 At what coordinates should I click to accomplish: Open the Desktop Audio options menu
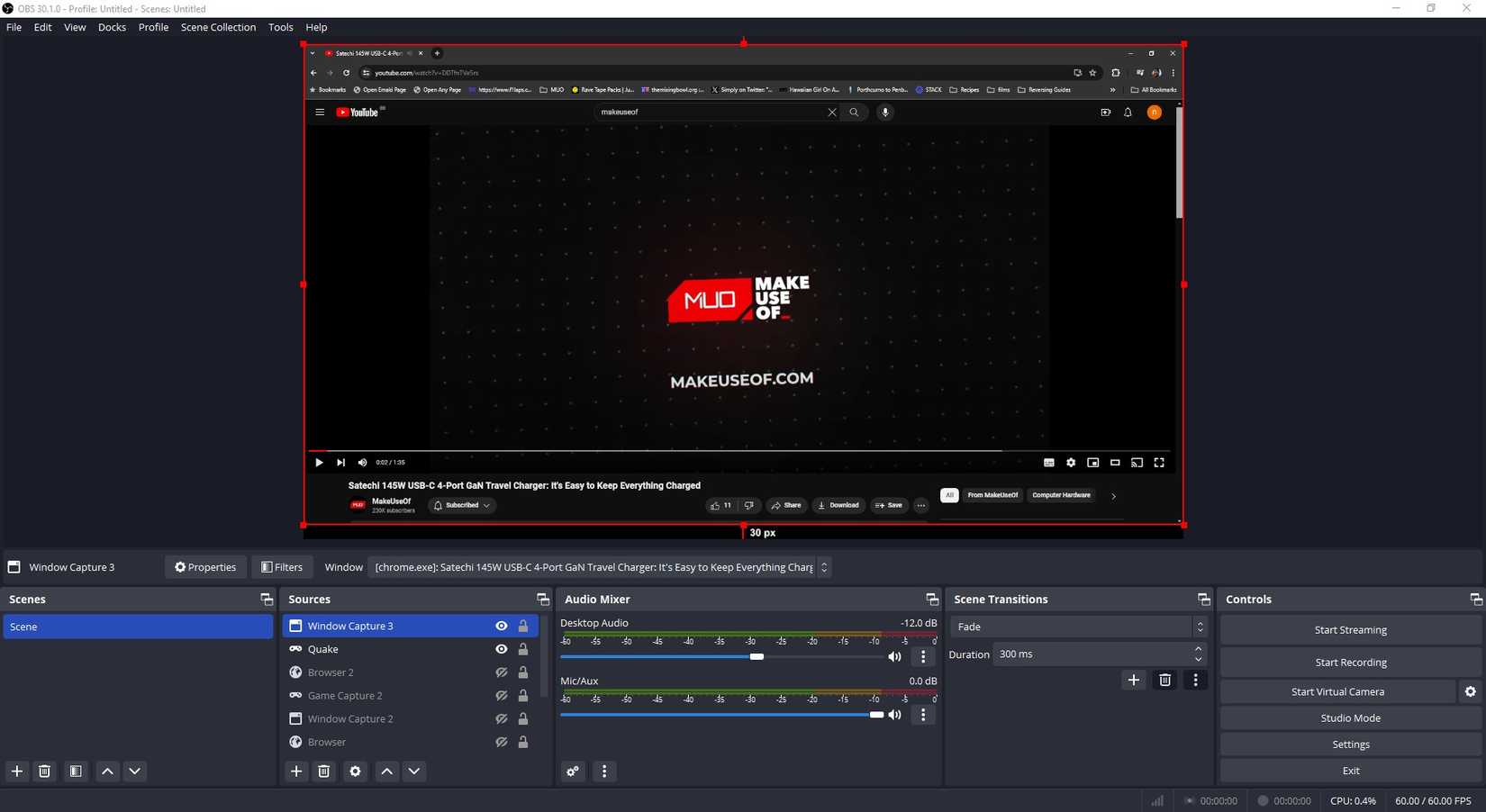coord(922,656)
